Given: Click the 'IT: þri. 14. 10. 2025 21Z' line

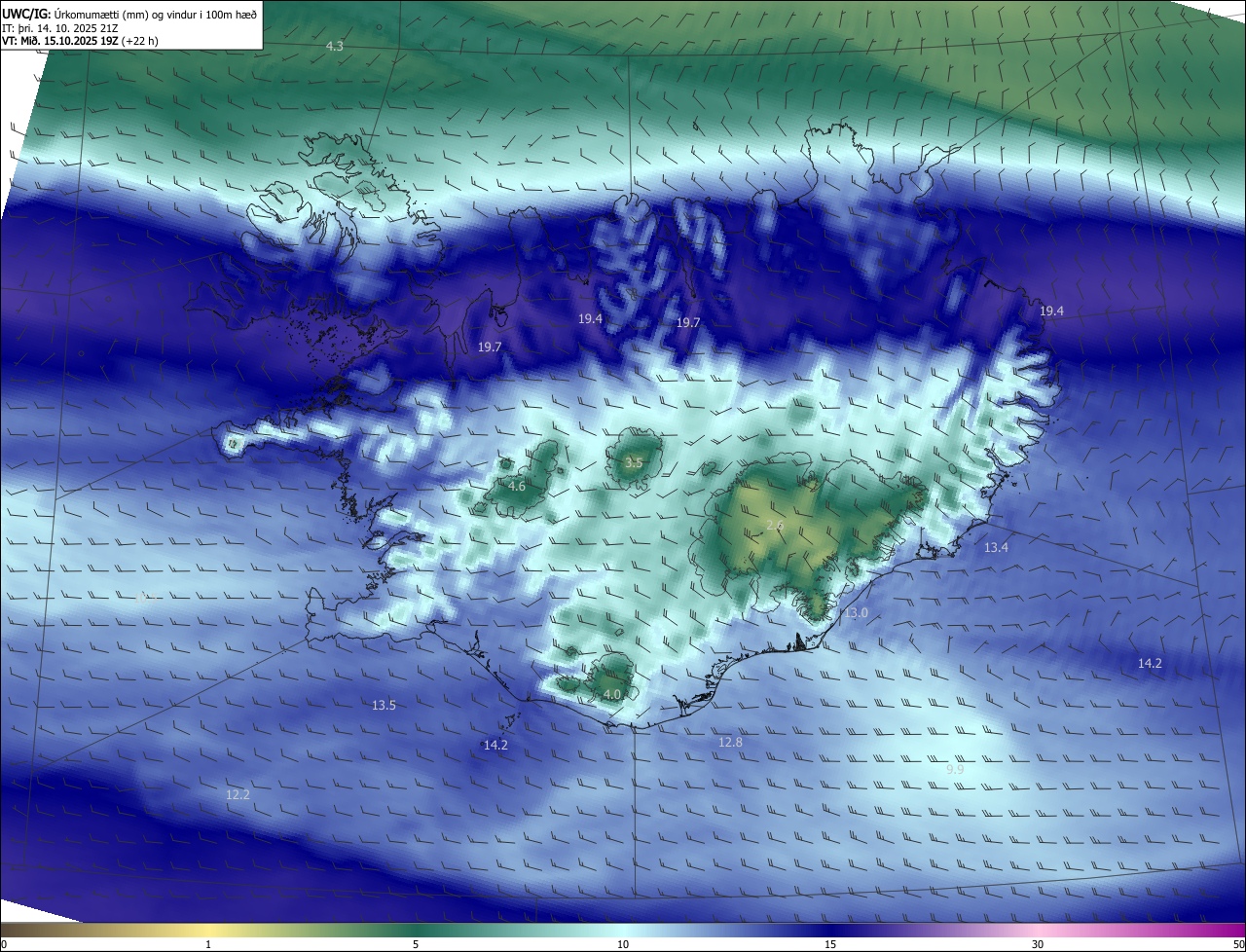Looking at the screenshot, I should (62, 28).
